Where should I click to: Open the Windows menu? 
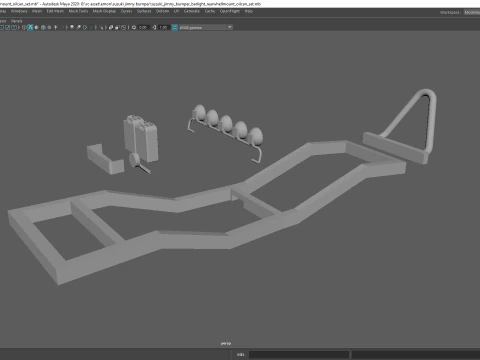click(x=19, y=11)
